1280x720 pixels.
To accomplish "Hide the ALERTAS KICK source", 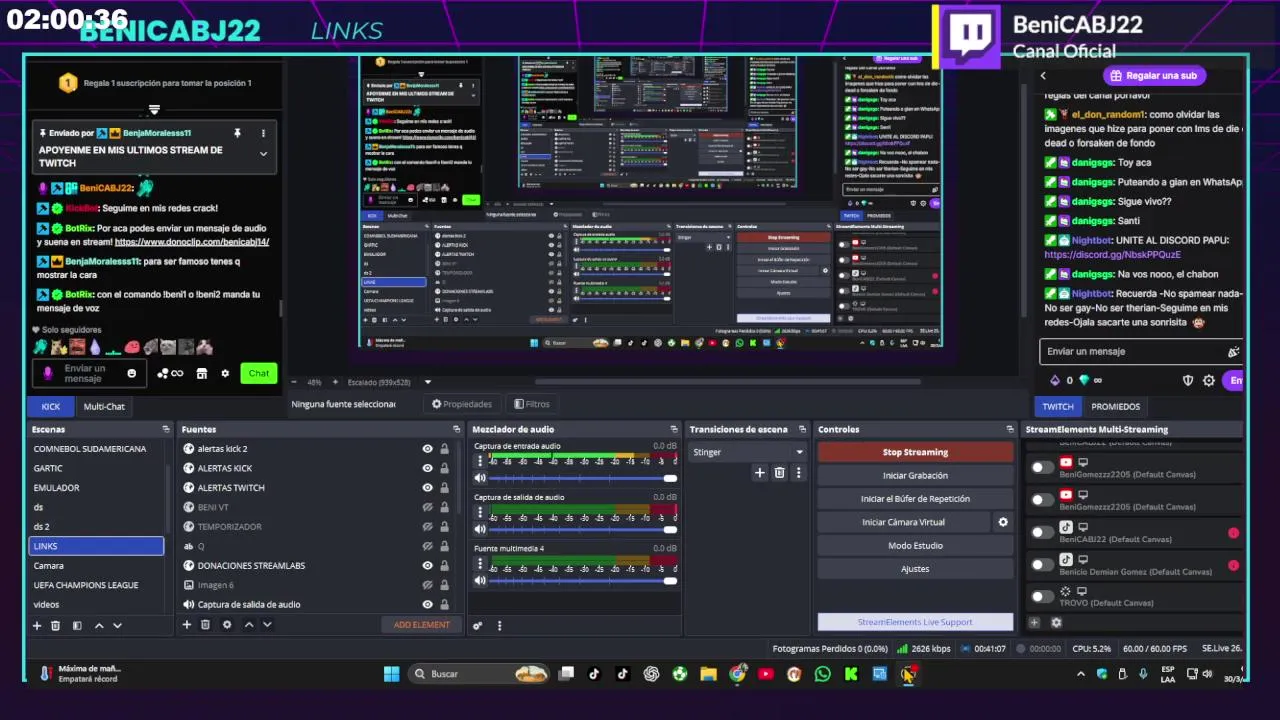I will [x=427, y=468].
